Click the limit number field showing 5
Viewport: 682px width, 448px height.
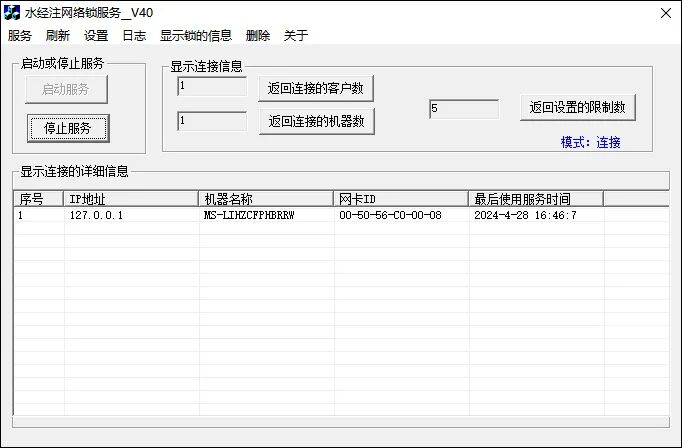click(x=464, y=109)
